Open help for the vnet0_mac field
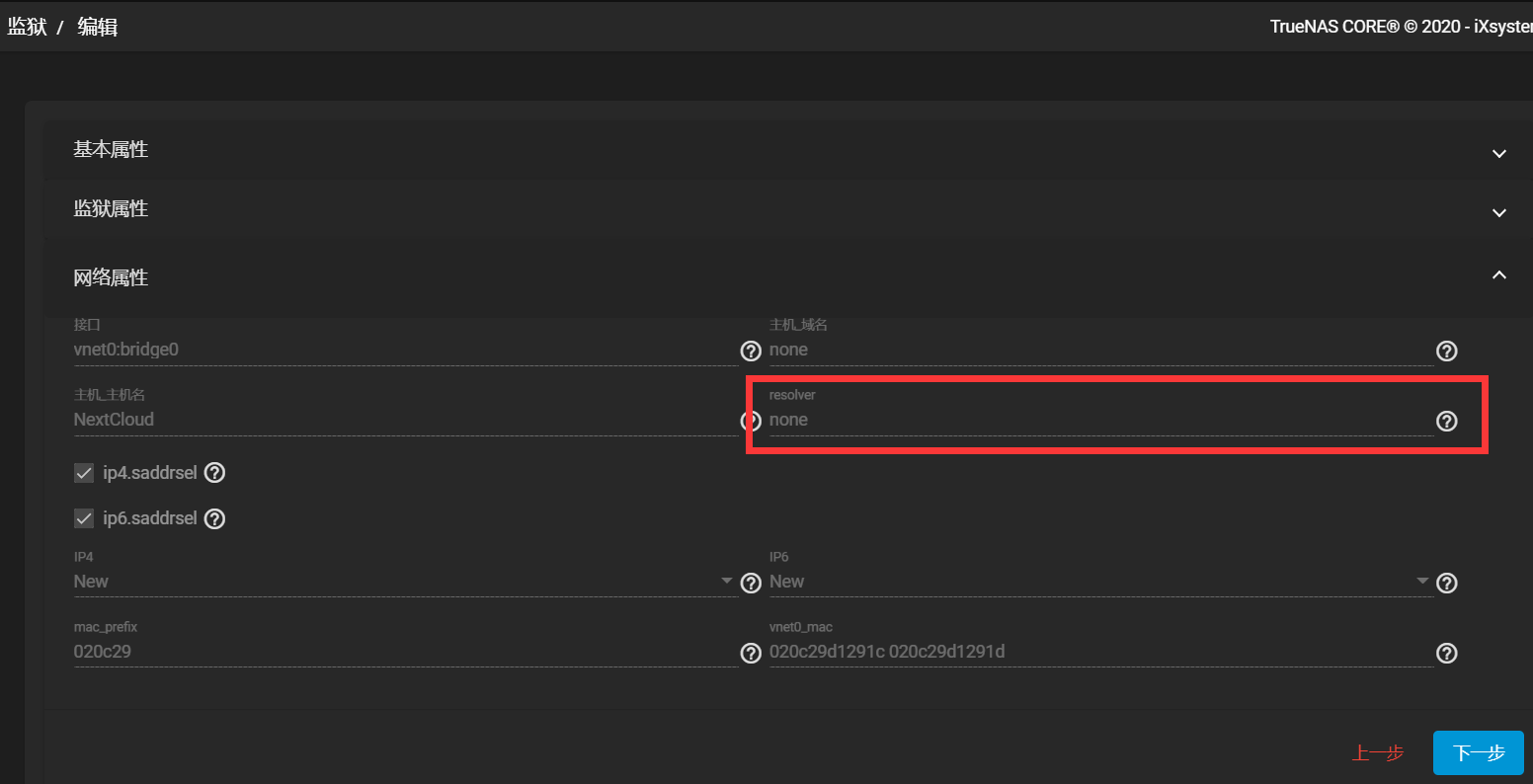This screenshot has width=1533, height=784. click(1446, 653)
